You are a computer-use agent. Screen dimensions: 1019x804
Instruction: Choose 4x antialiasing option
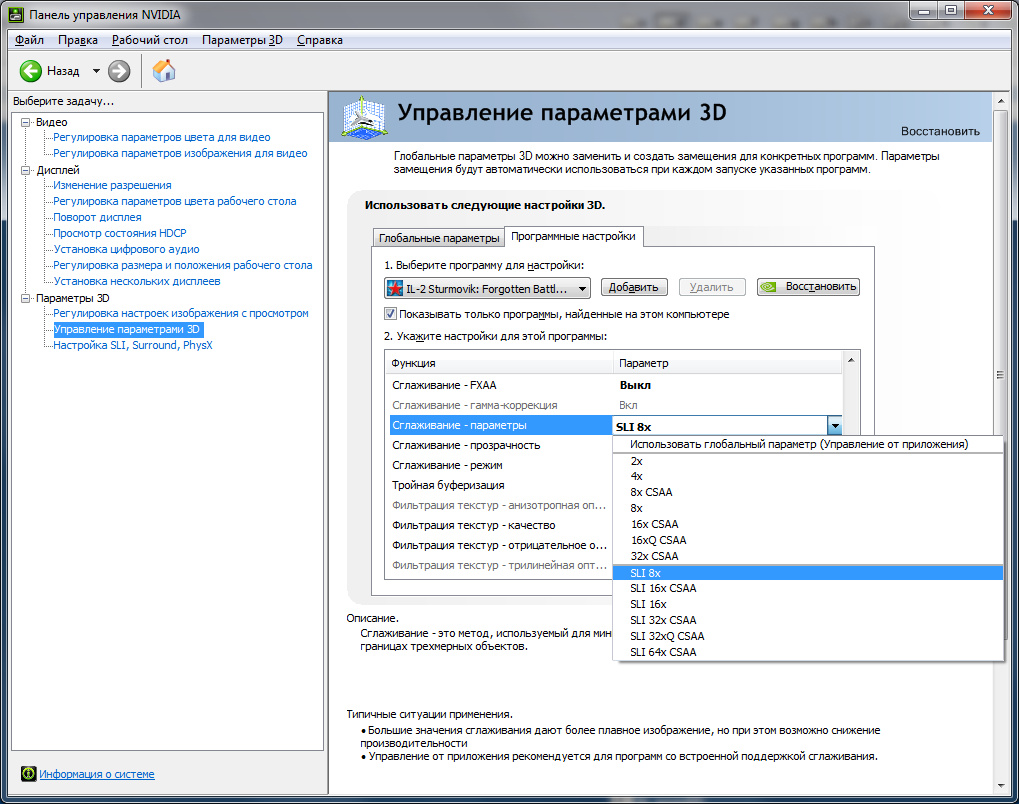tap(808, 476)
